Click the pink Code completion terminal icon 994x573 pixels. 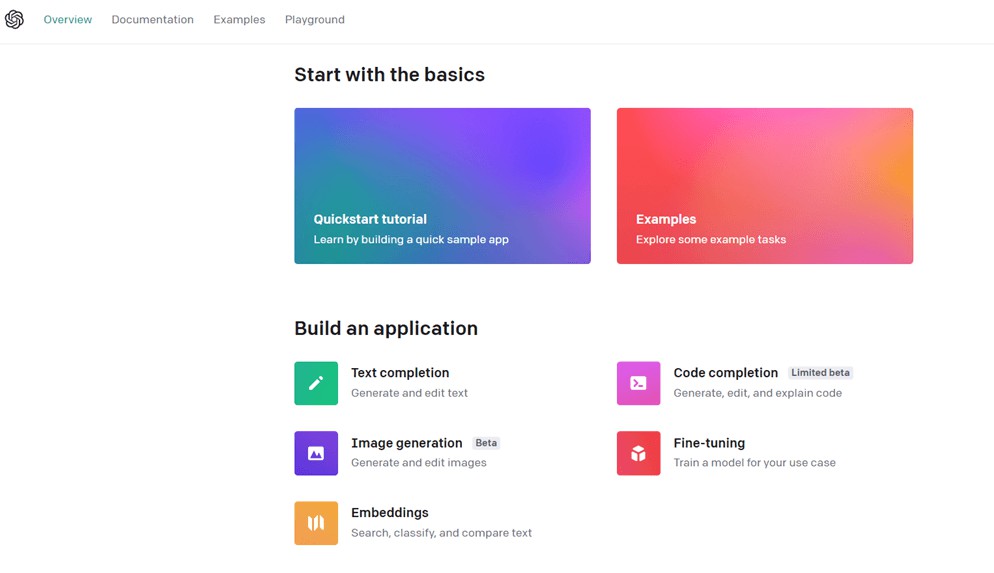point(638,383)
